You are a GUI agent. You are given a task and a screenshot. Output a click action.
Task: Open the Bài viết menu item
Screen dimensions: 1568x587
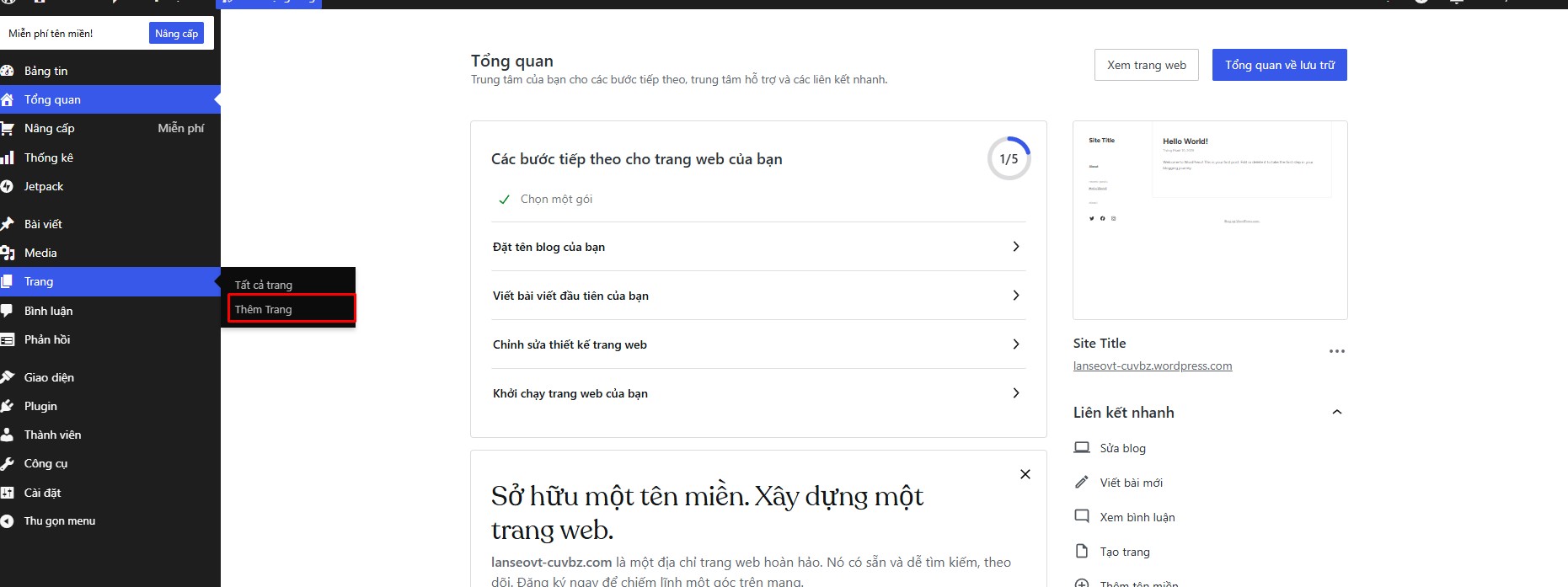pyautogui.click(x=110, y=224)
